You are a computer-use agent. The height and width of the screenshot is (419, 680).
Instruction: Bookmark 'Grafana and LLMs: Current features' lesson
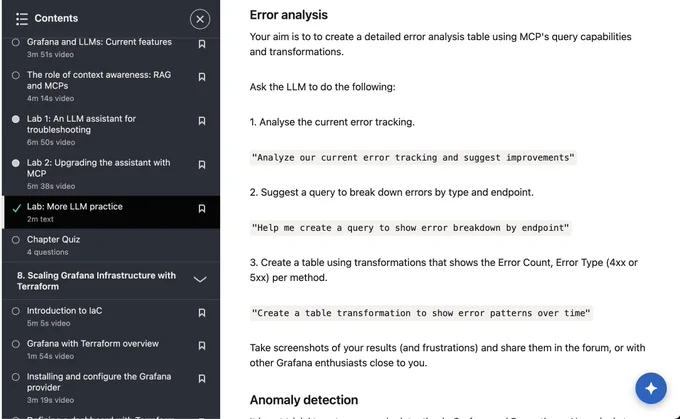(x=202, y=44)
